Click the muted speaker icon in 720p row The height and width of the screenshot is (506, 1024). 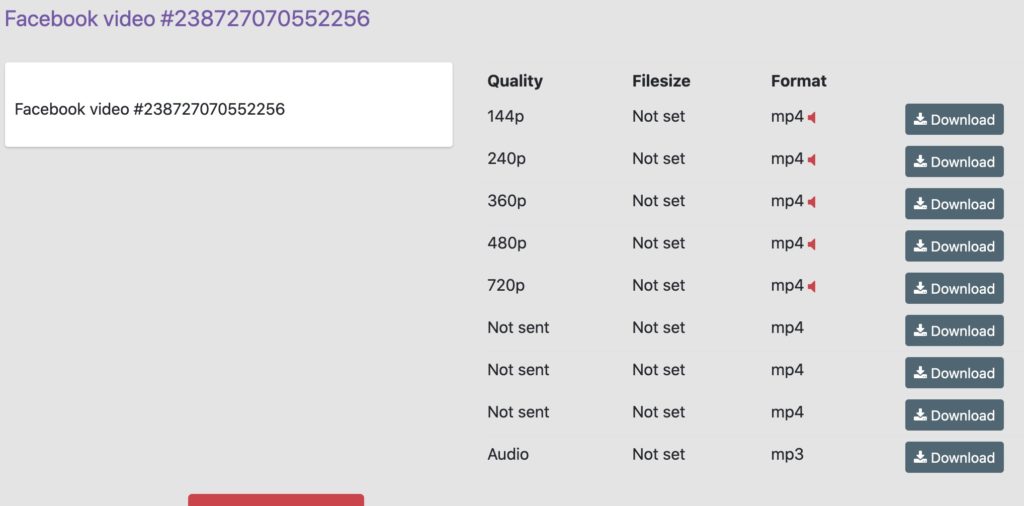(x=812, y=287)
